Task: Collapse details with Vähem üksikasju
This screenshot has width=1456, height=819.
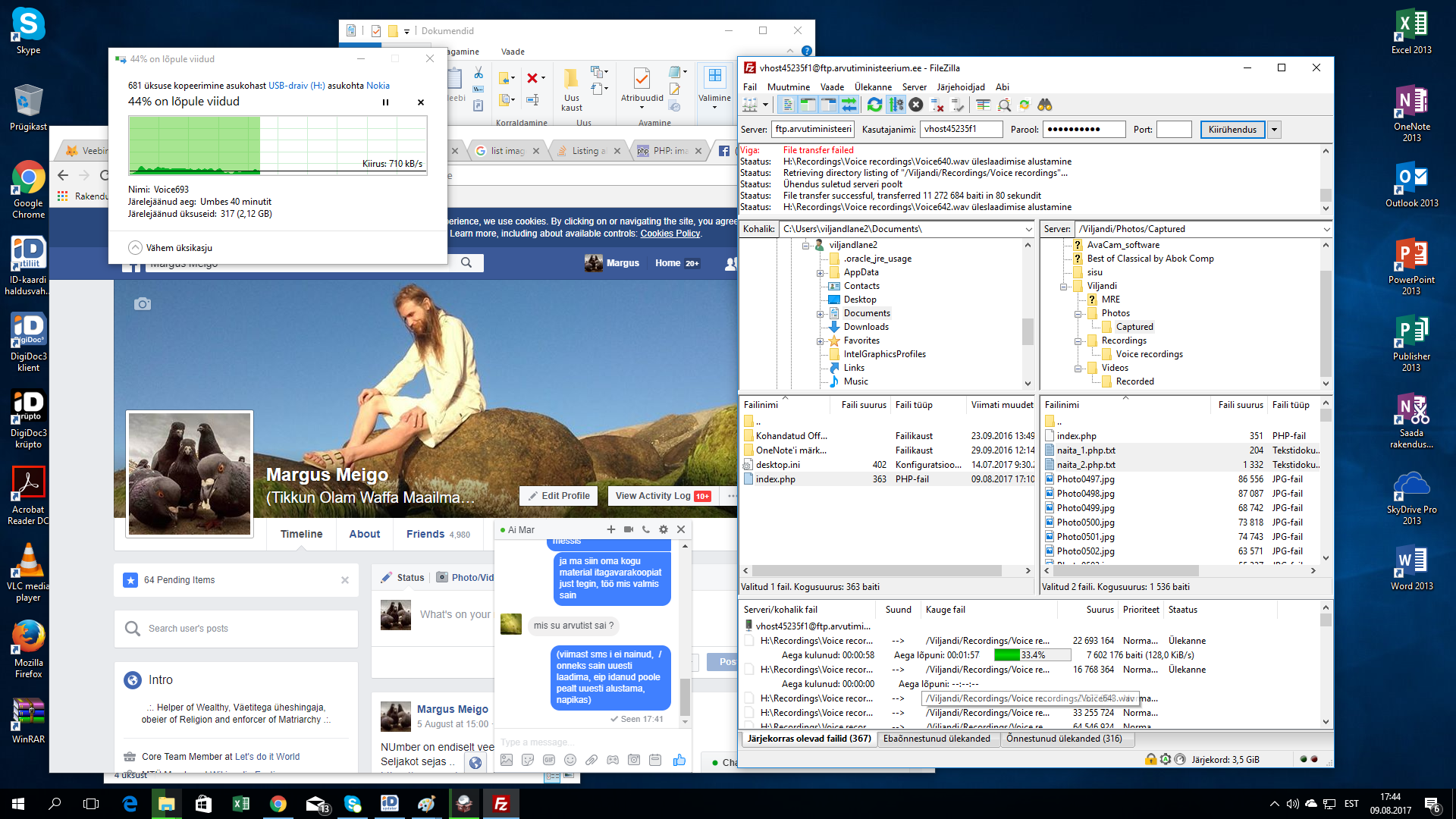Action: point(171,248)
